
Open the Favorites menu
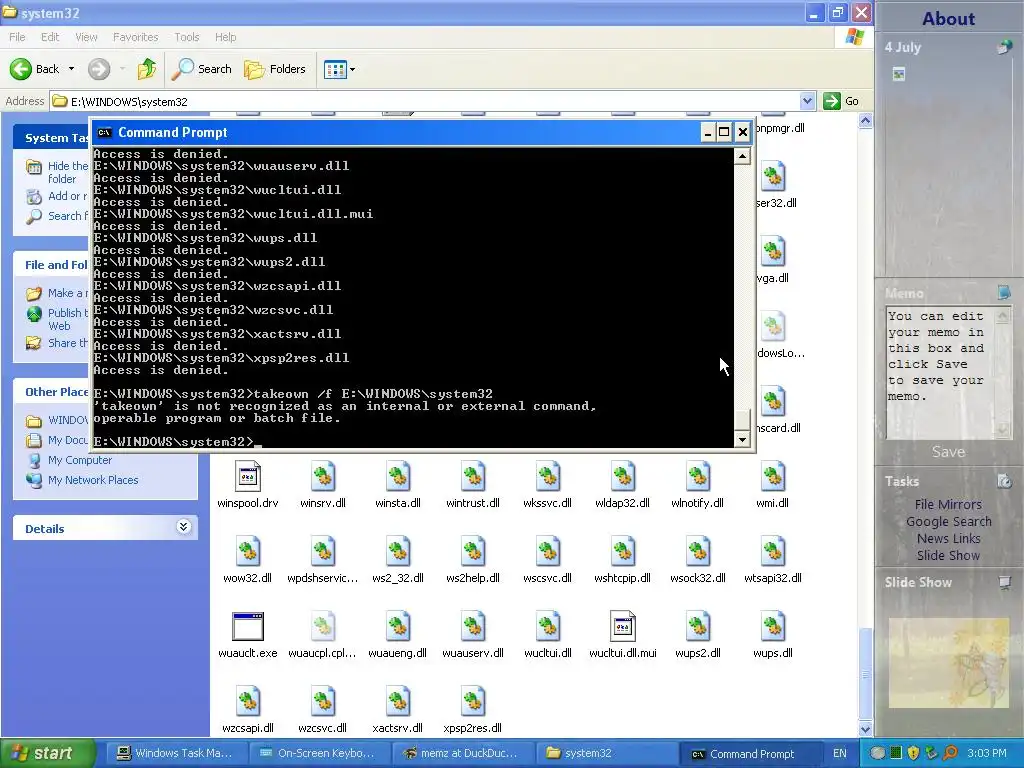135,37
